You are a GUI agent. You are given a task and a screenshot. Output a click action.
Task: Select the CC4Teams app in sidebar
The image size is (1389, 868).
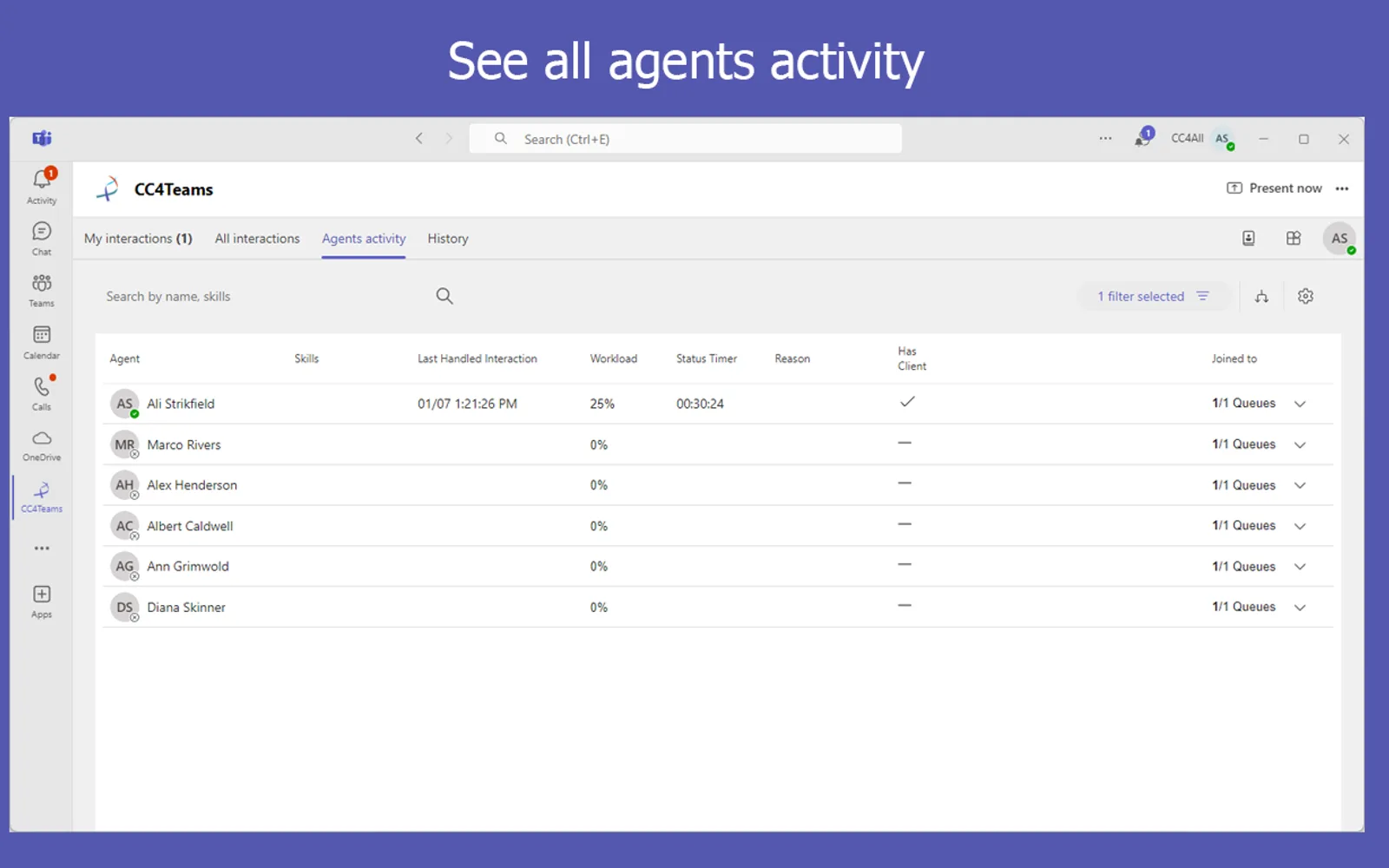42,497
